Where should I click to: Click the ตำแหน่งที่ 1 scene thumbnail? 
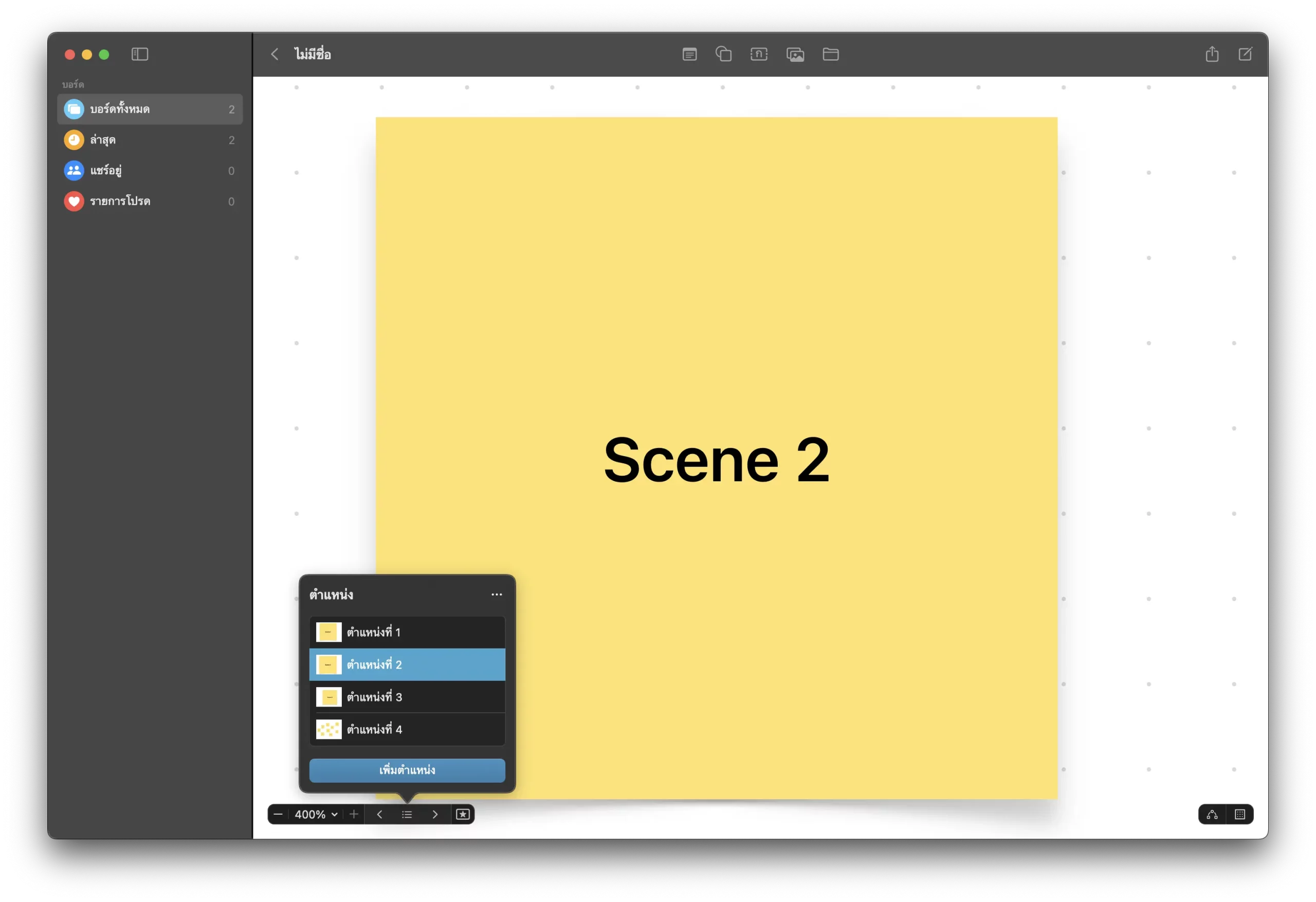coord(328,632)
